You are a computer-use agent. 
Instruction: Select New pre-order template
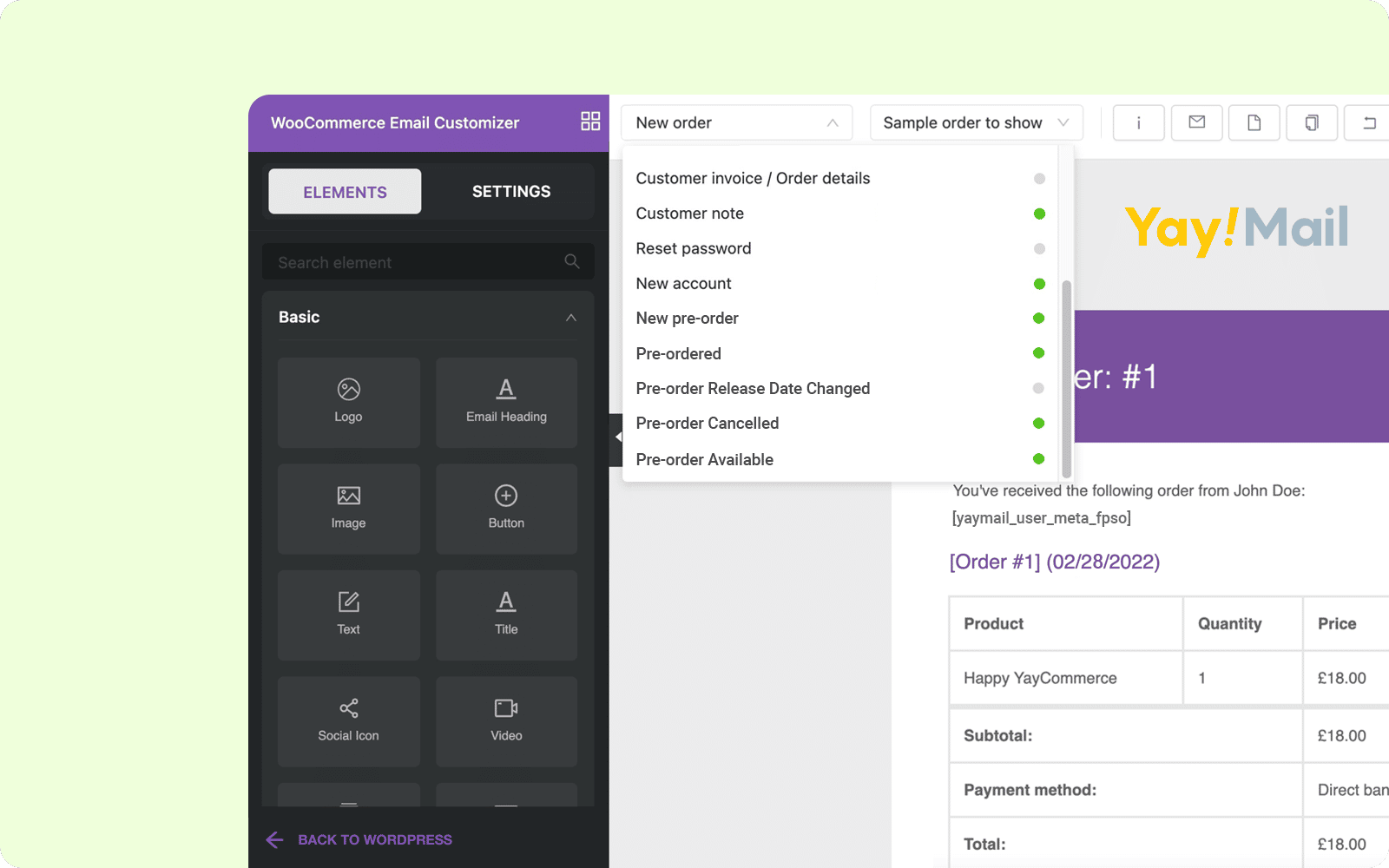(x=839, y=318)
